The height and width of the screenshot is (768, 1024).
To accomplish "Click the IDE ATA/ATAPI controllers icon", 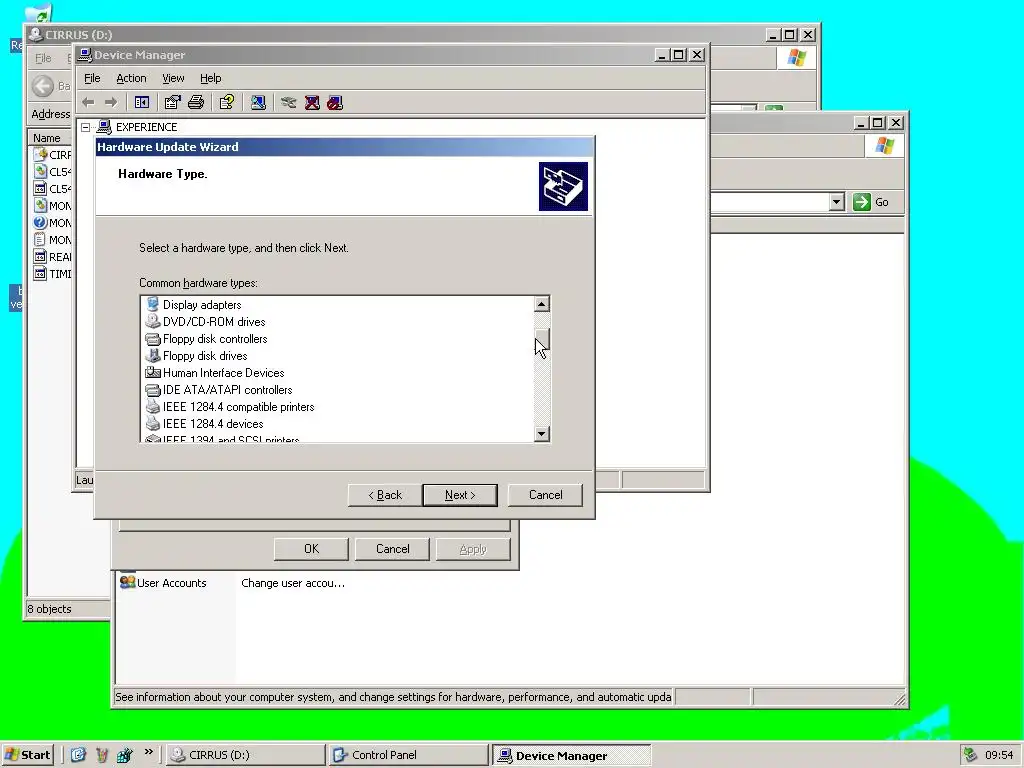I will pyautogui.click(x=153, y=389).
